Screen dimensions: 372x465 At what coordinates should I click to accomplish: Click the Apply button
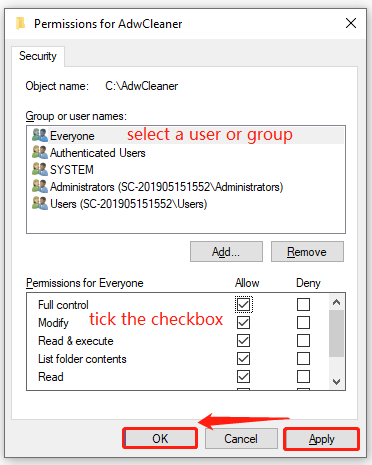[x=321, y=439]
